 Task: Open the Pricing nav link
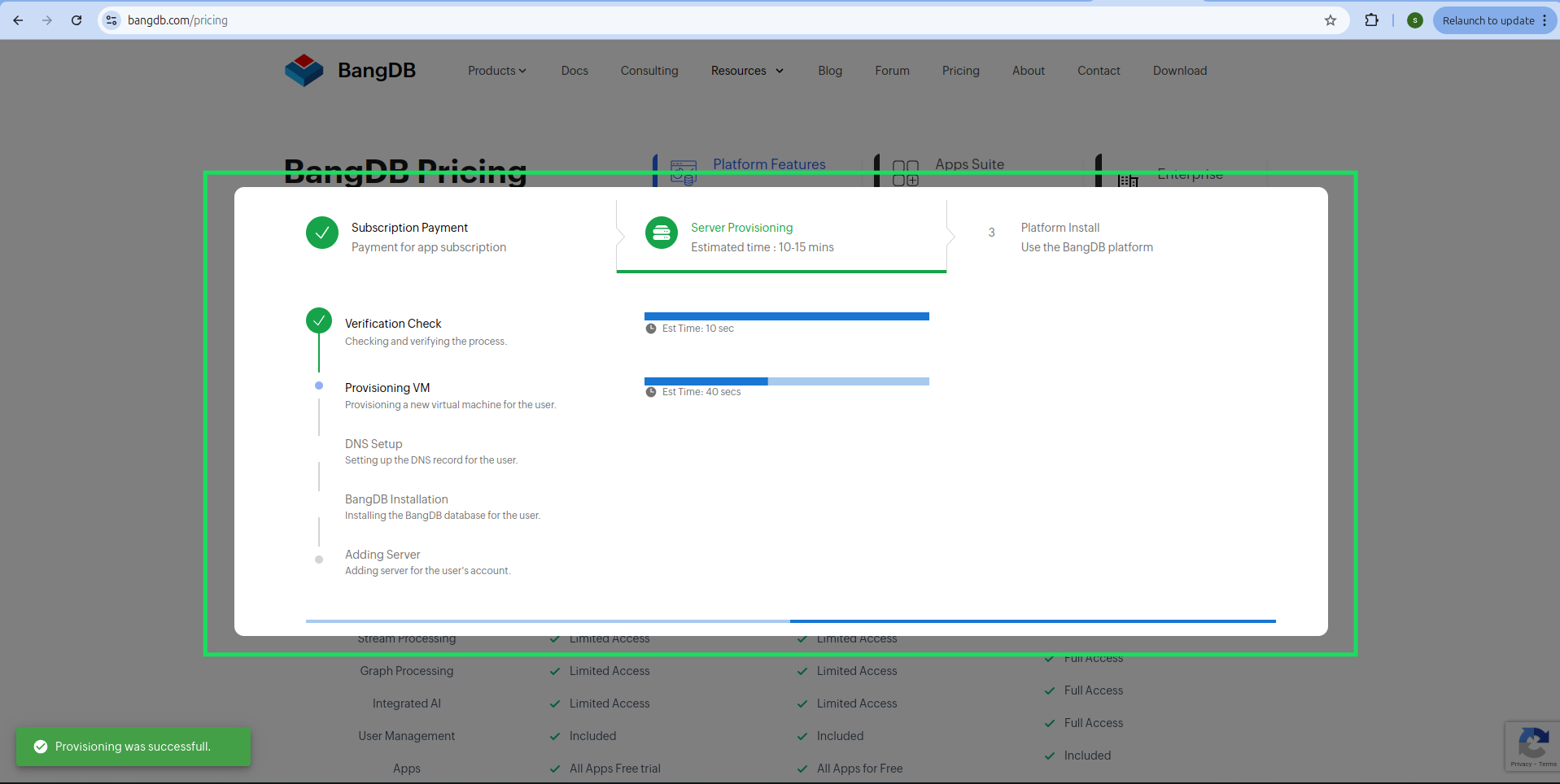(961, 71)
